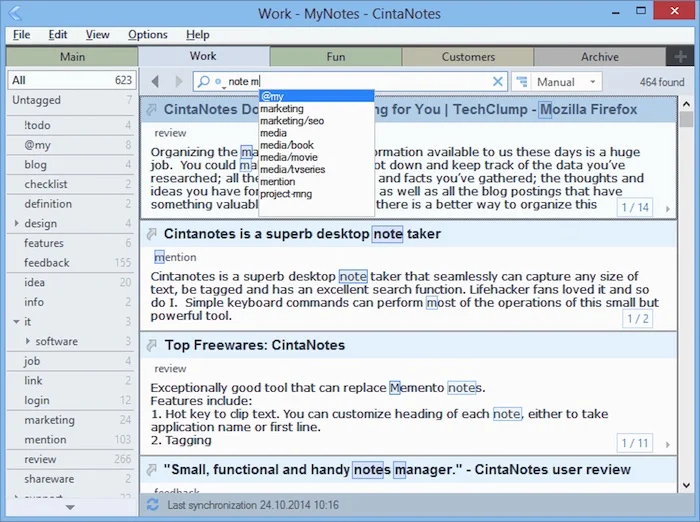Switch to the Main section tab

tap(72, 57)
